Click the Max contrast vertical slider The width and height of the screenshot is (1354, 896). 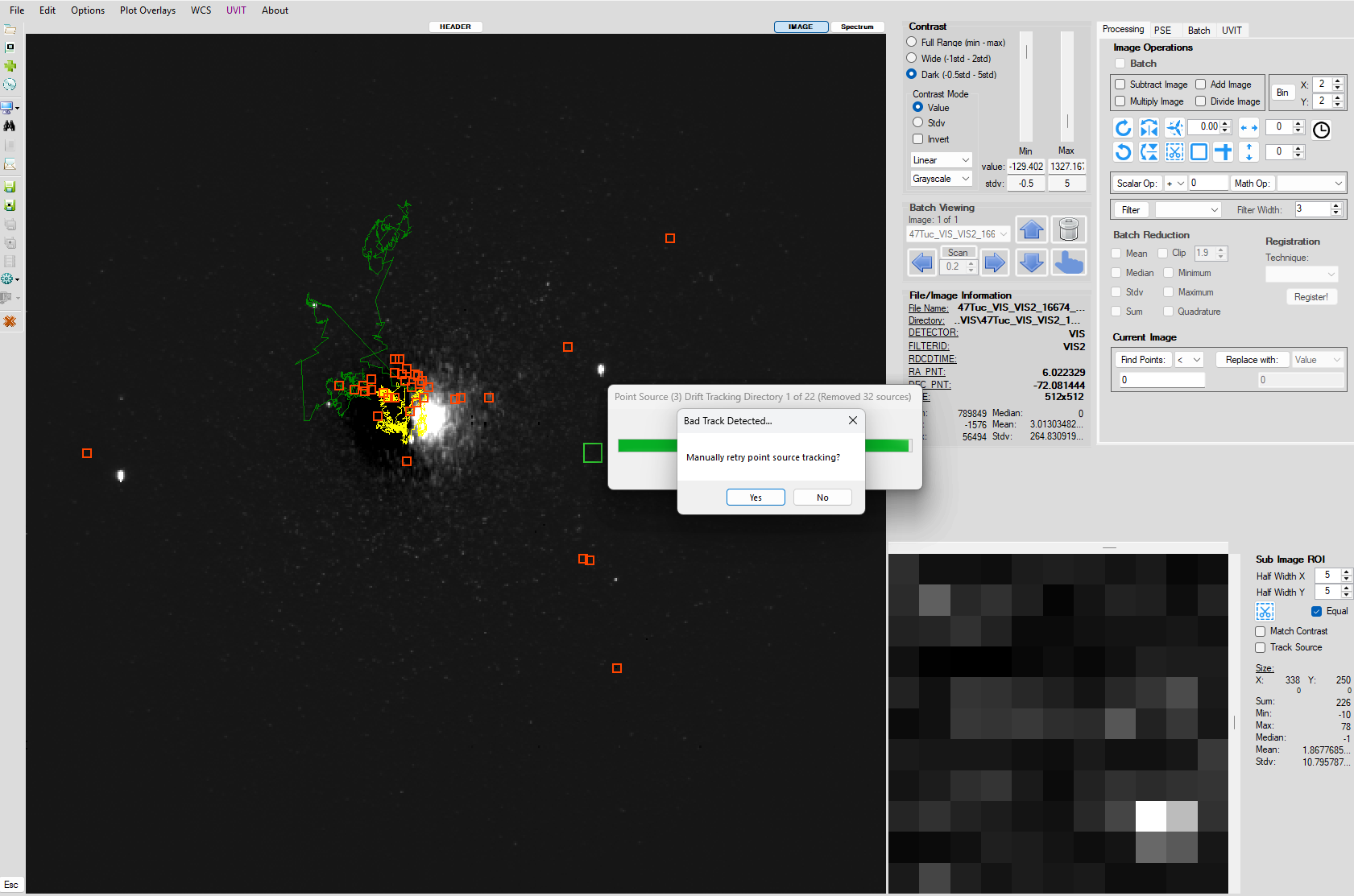pyautogui.click(x=1067, y=87)
